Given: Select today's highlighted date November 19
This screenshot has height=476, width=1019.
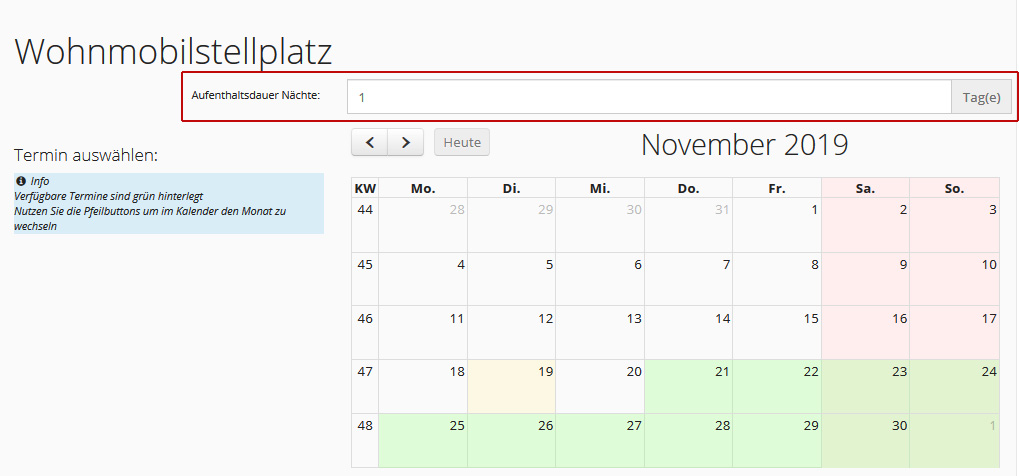Looking at the screenshot, I should tap(511, 386).
